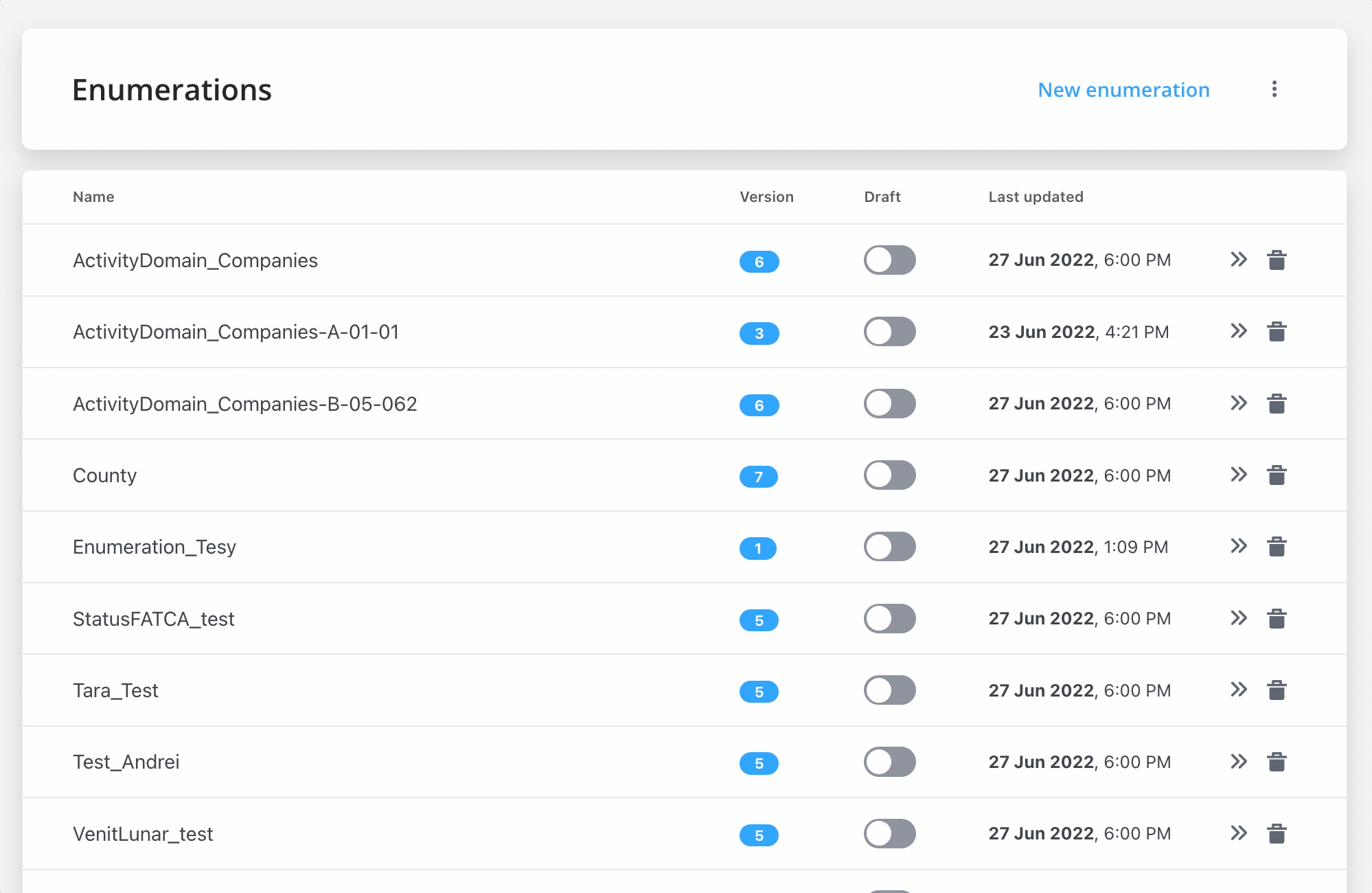
Task: Open Enumeration_Tesy with double chevron
Action: tap(1239, 546)
